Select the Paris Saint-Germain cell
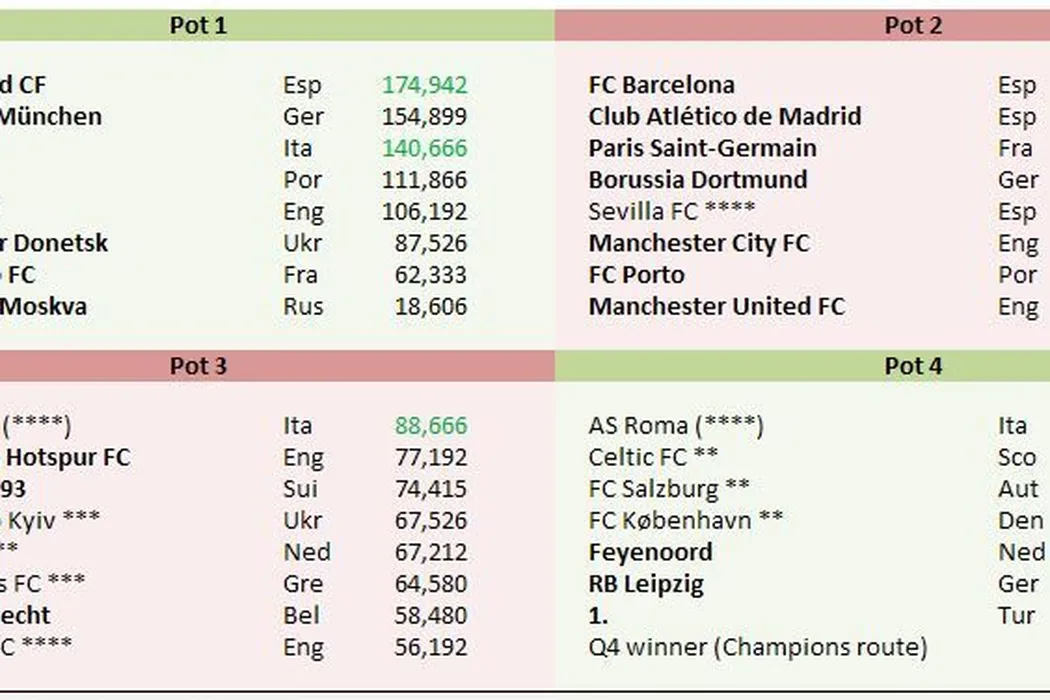 pyautogui.click(x=702, y=148)
